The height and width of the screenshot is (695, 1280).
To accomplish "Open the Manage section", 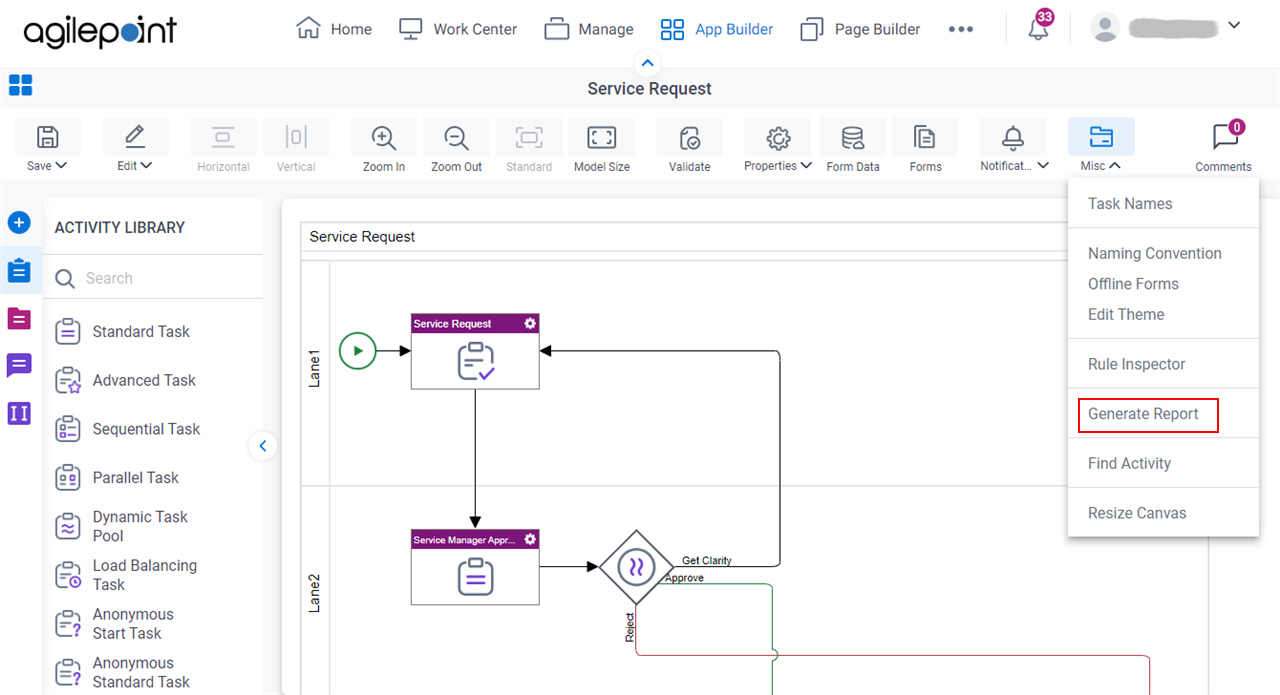I will (x=589, y=29).
